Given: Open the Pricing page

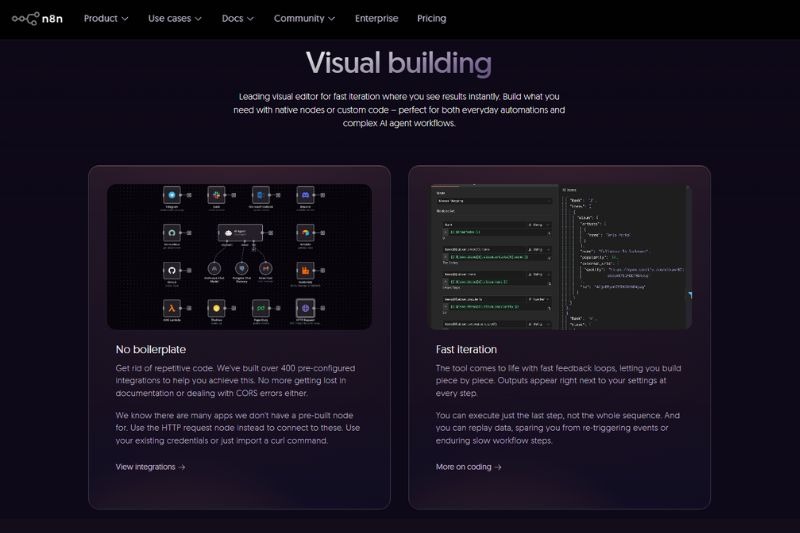Looking at the screenshot, I should pyautogui.click(x=432, y=18).
